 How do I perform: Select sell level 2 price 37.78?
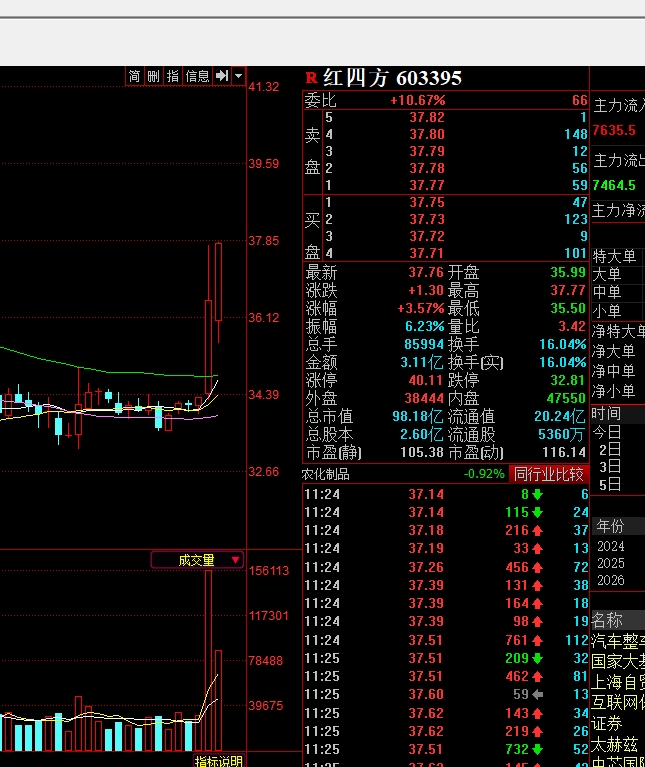coord(427,168)
